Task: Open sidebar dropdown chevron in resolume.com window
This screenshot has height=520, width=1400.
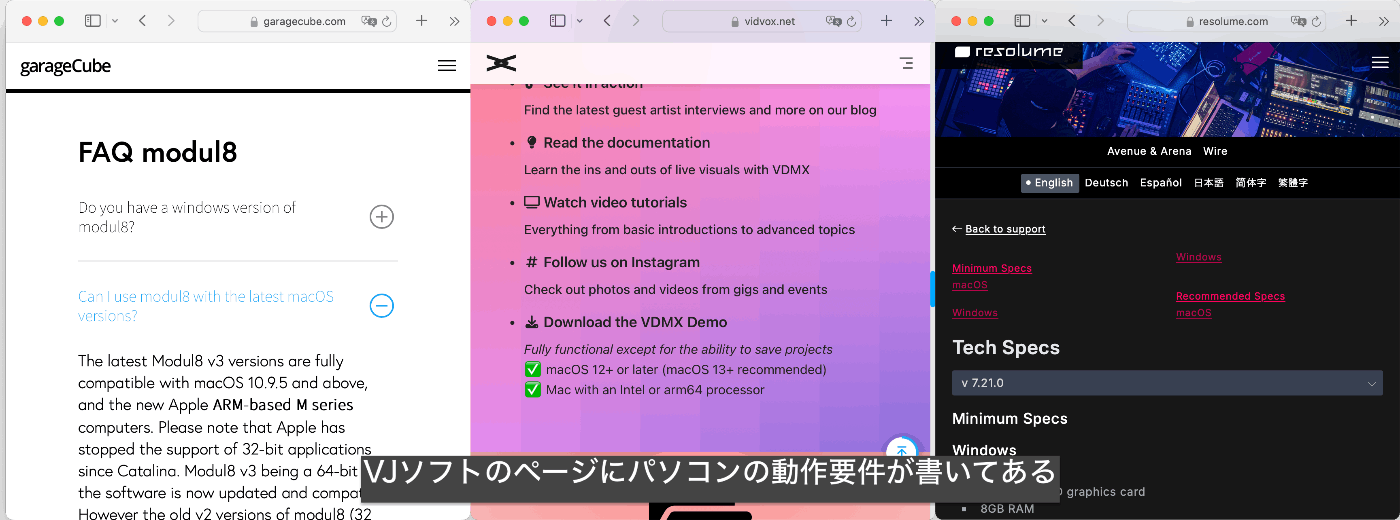Action: click(1045, 21)
